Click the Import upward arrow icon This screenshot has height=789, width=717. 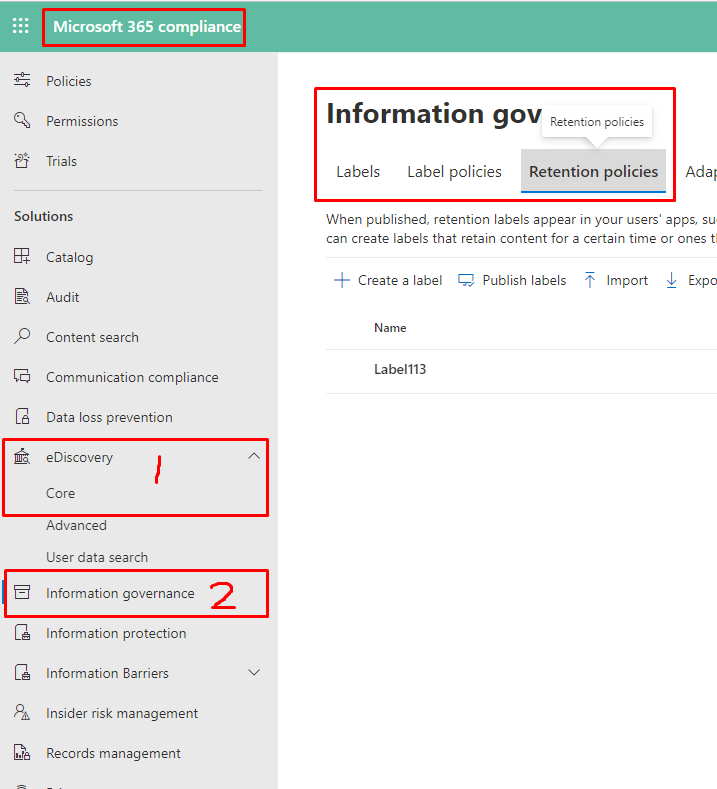click(x=590, y=280)
